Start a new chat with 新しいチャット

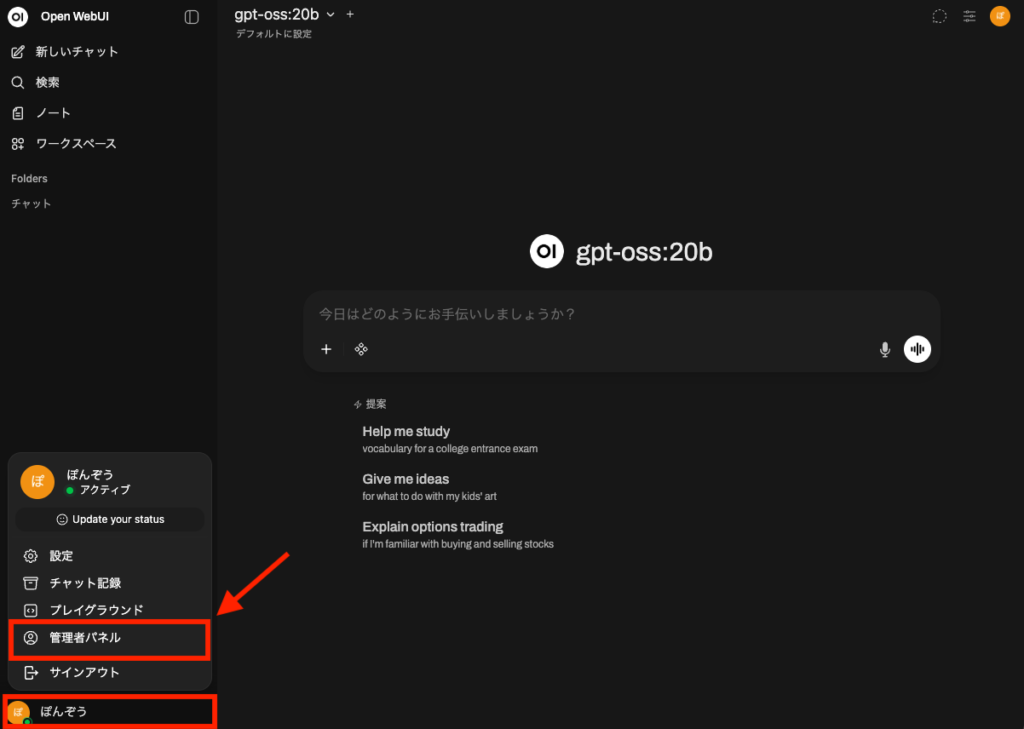pyautogui.click(x=76, y=52)
